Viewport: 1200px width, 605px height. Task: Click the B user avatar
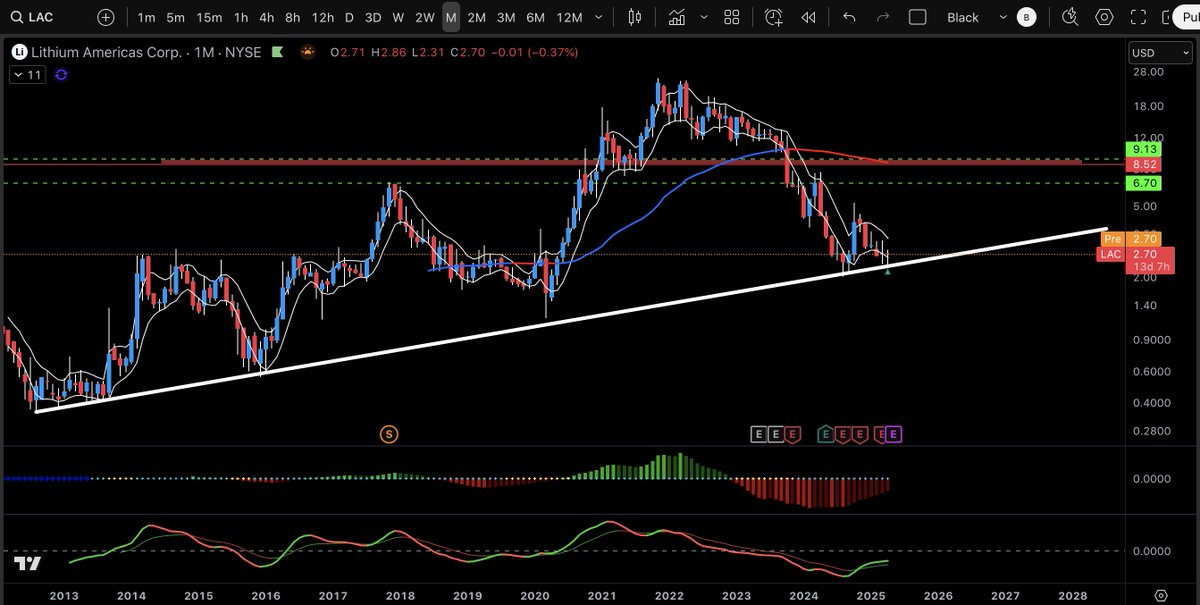coord(1026,17)
